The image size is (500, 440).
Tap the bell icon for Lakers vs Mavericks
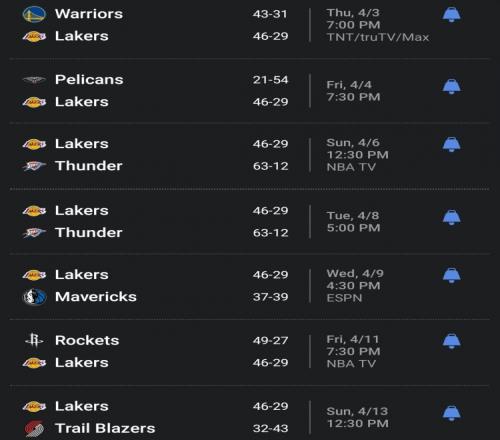click(452, 275)
